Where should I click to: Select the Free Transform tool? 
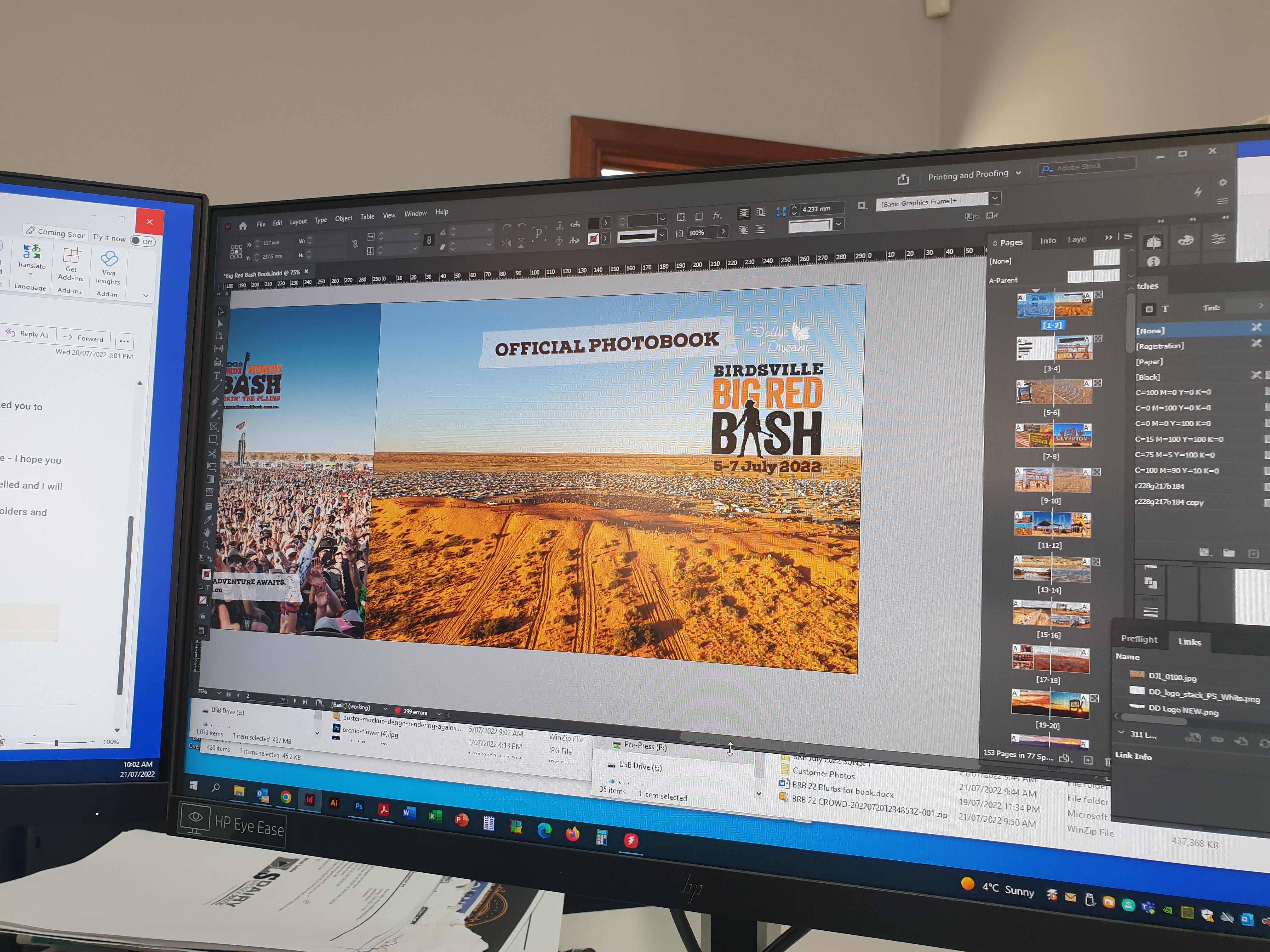(x=212, y=467)
